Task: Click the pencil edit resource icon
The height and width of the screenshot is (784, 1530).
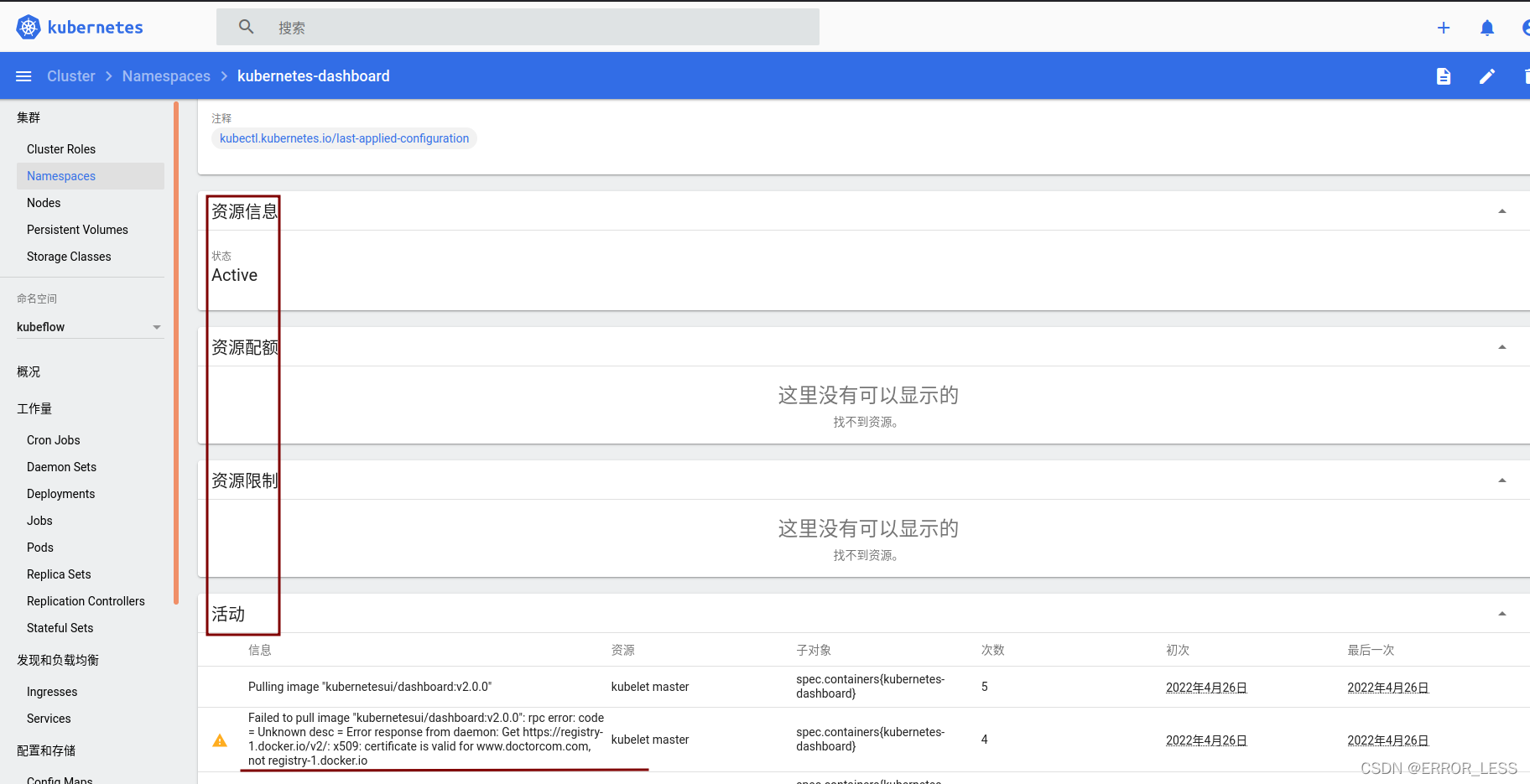Action: [1487, 76]
